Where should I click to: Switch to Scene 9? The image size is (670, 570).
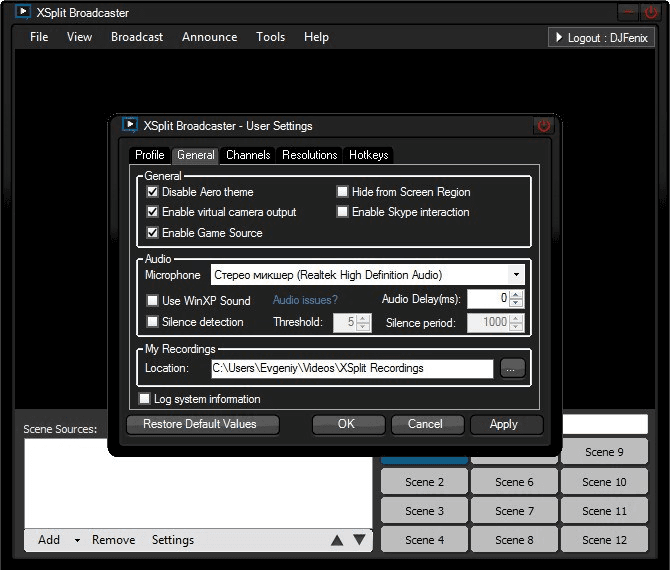tap(604, 452)
